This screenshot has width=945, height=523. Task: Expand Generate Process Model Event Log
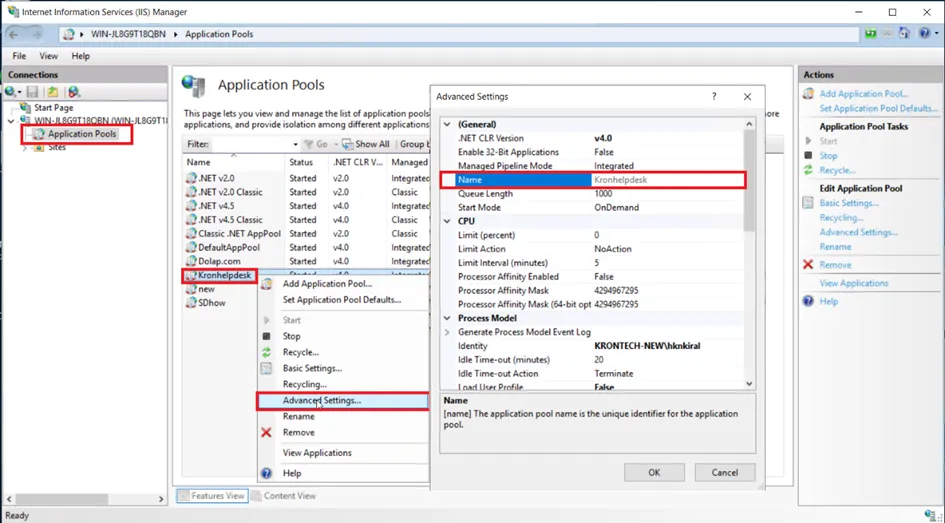click(447, 332)
